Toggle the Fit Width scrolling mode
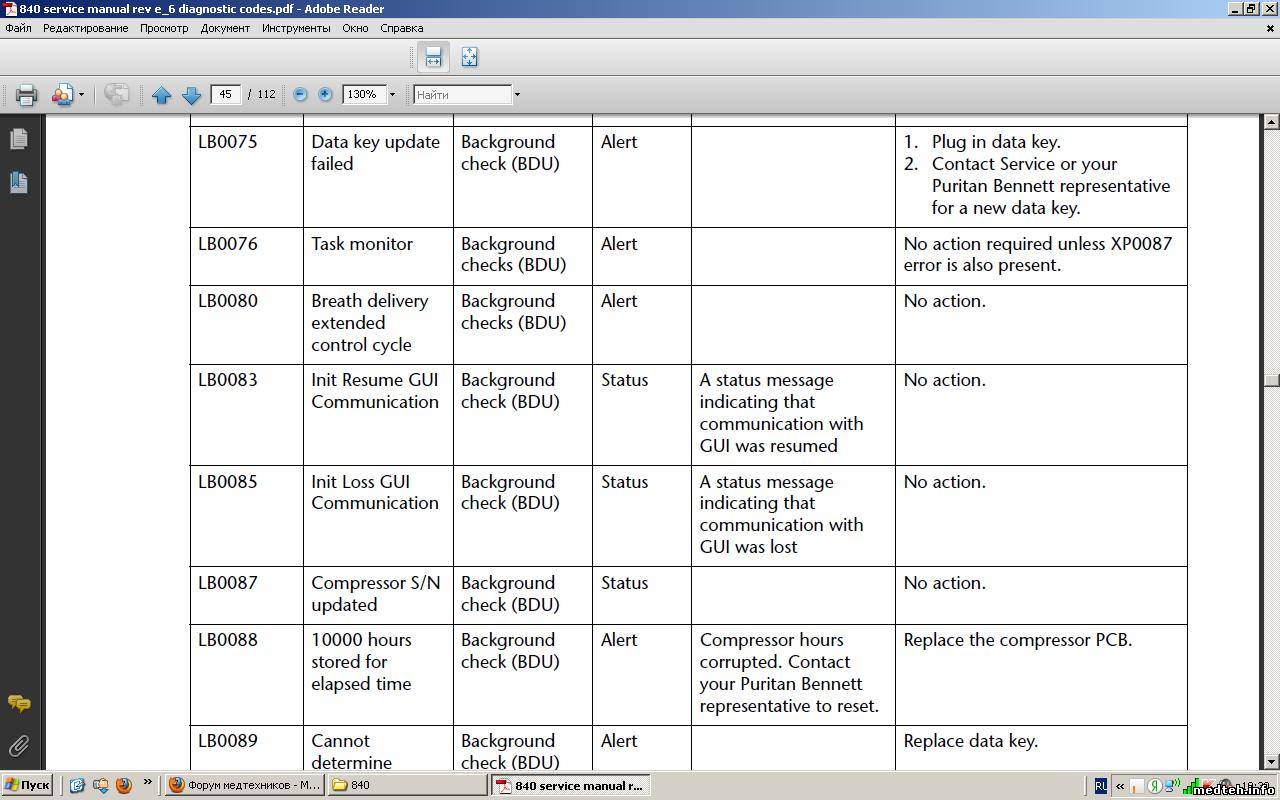This screenshot has width=1280, height=800. pyautogui.click(x=433, y=57)
